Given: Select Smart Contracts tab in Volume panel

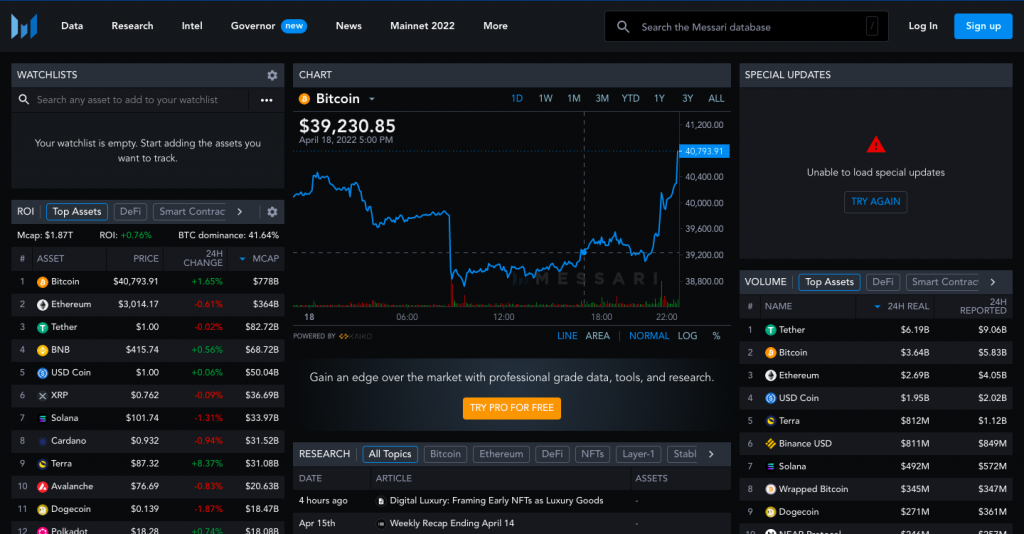Looking at the screenshot, I should tap(945, 282).
